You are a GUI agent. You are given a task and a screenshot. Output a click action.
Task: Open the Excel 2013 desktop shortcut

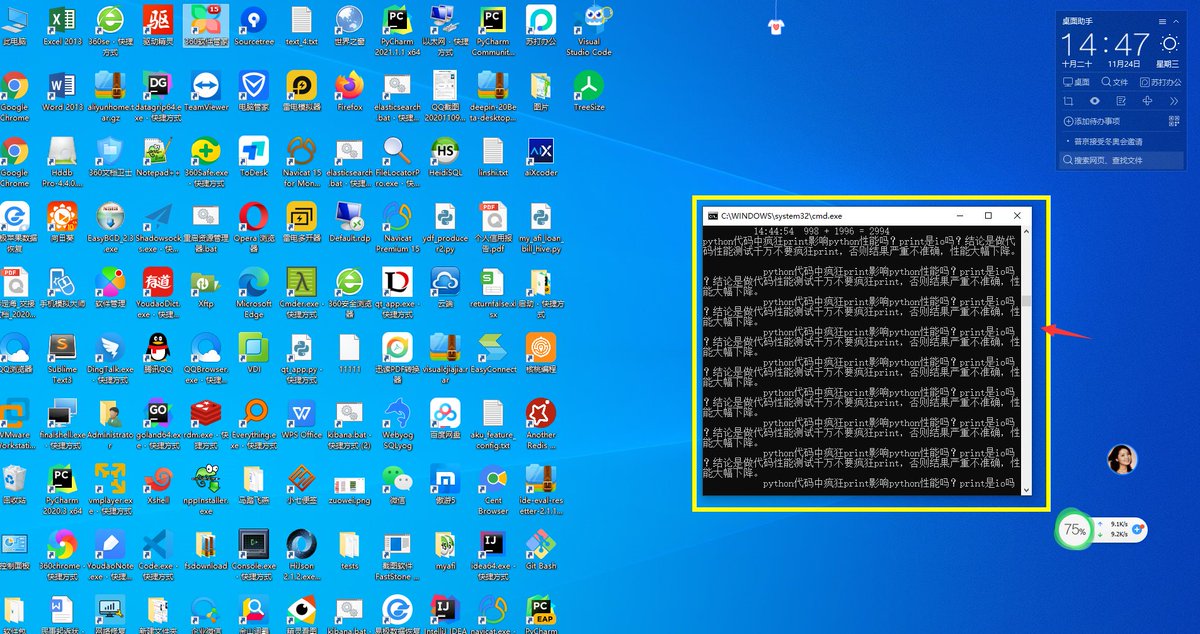60,26
